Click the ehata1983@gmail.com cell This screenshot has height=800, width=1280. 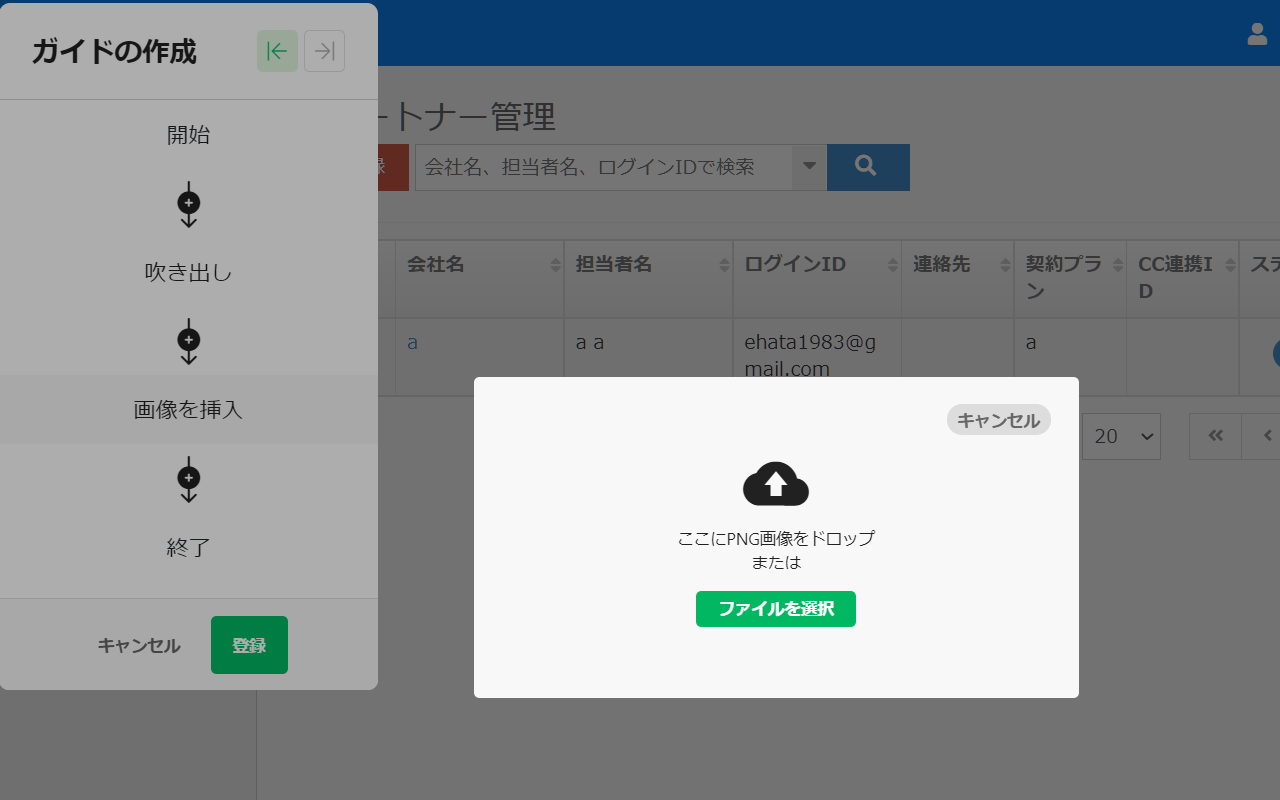(817, 356)
